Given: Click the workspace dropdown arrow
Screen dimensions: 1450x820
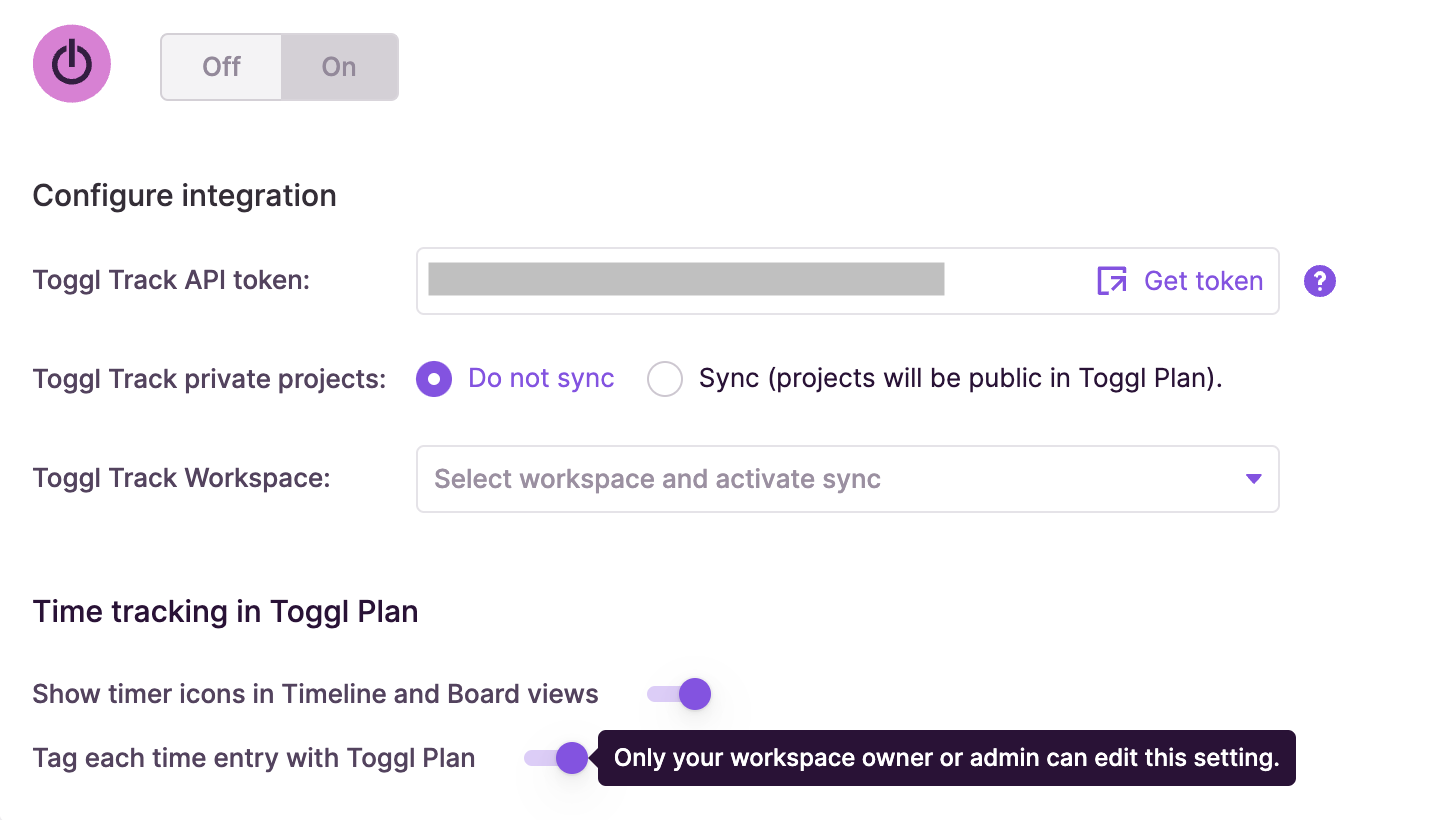Looking at the screenshot, I should [1253, 479].
